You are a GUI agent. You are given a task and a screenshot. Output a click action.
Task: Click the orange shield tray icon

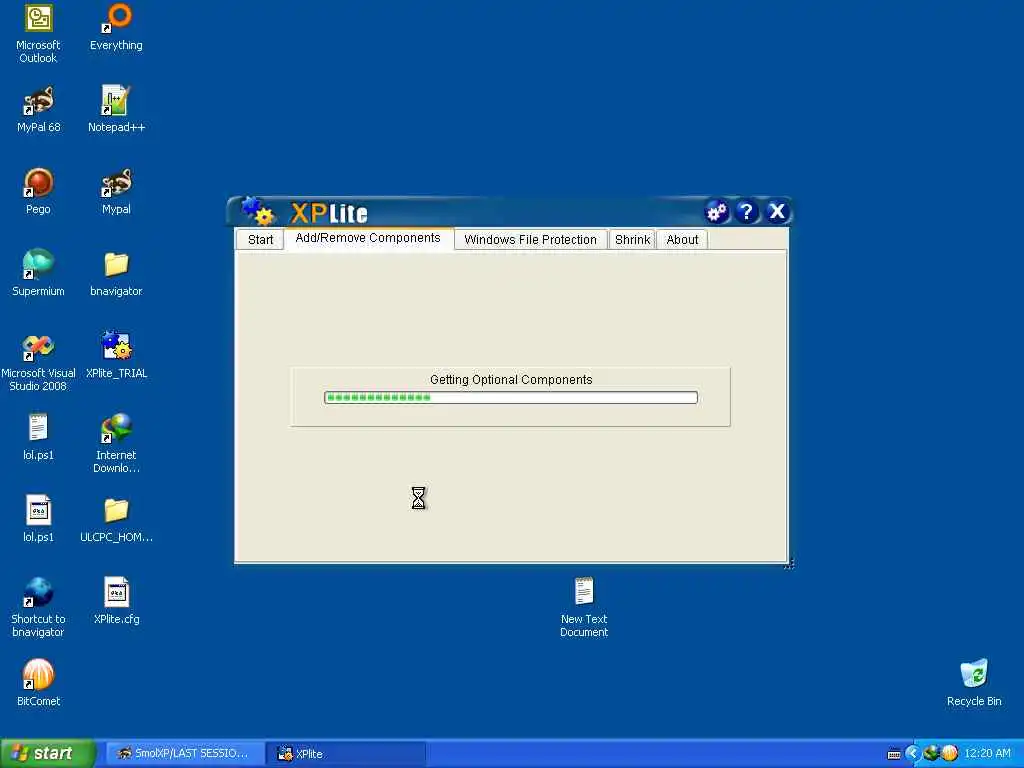pos(950,753)
